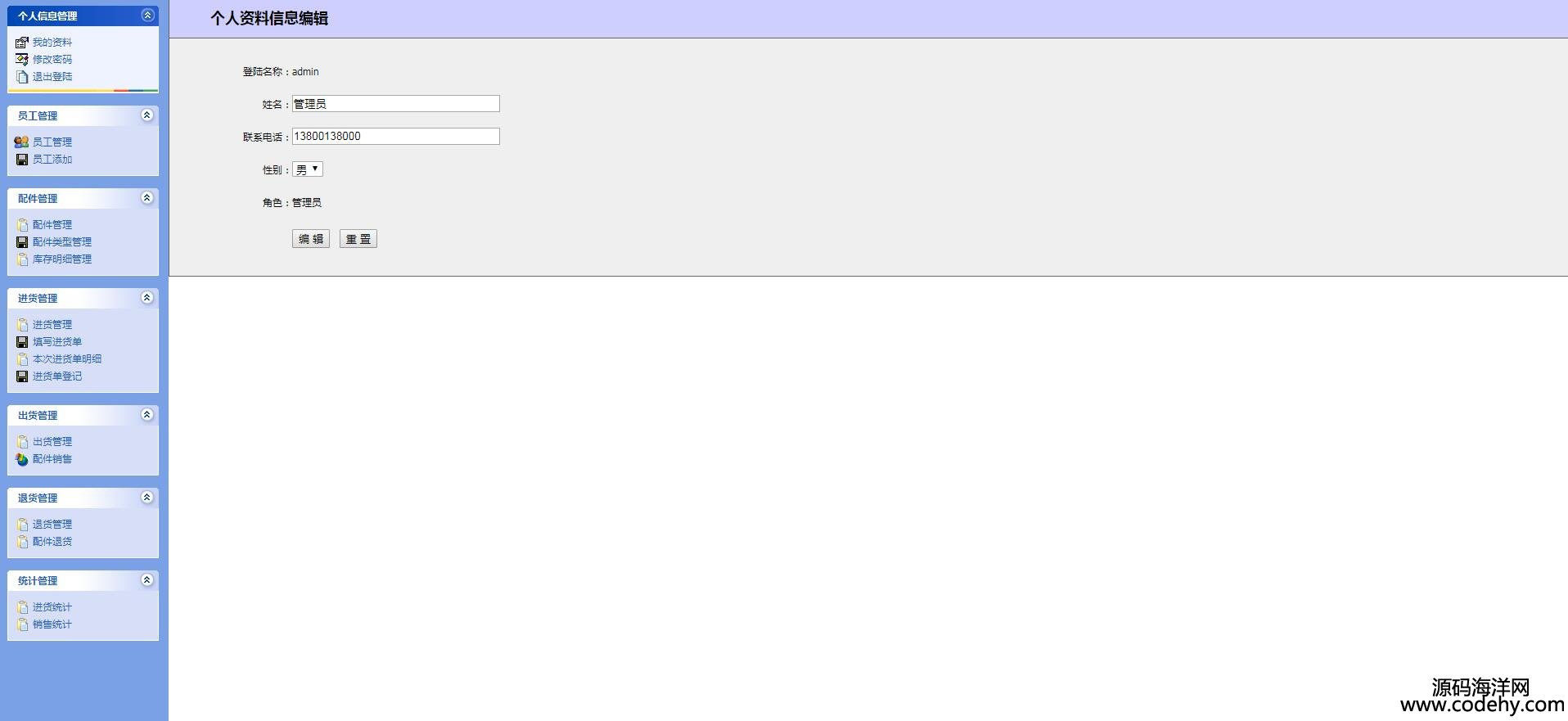Click the 退出登陆 page icon
This screenshot has width=1568, height=721.
pyautogui.click(x=22, y=77)
